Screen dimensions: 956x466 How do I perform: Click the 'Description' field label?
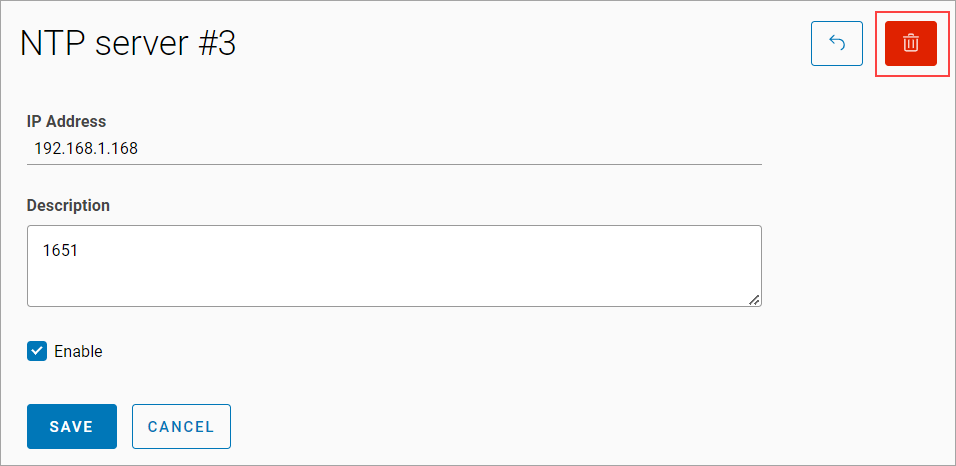pos(68,205)
